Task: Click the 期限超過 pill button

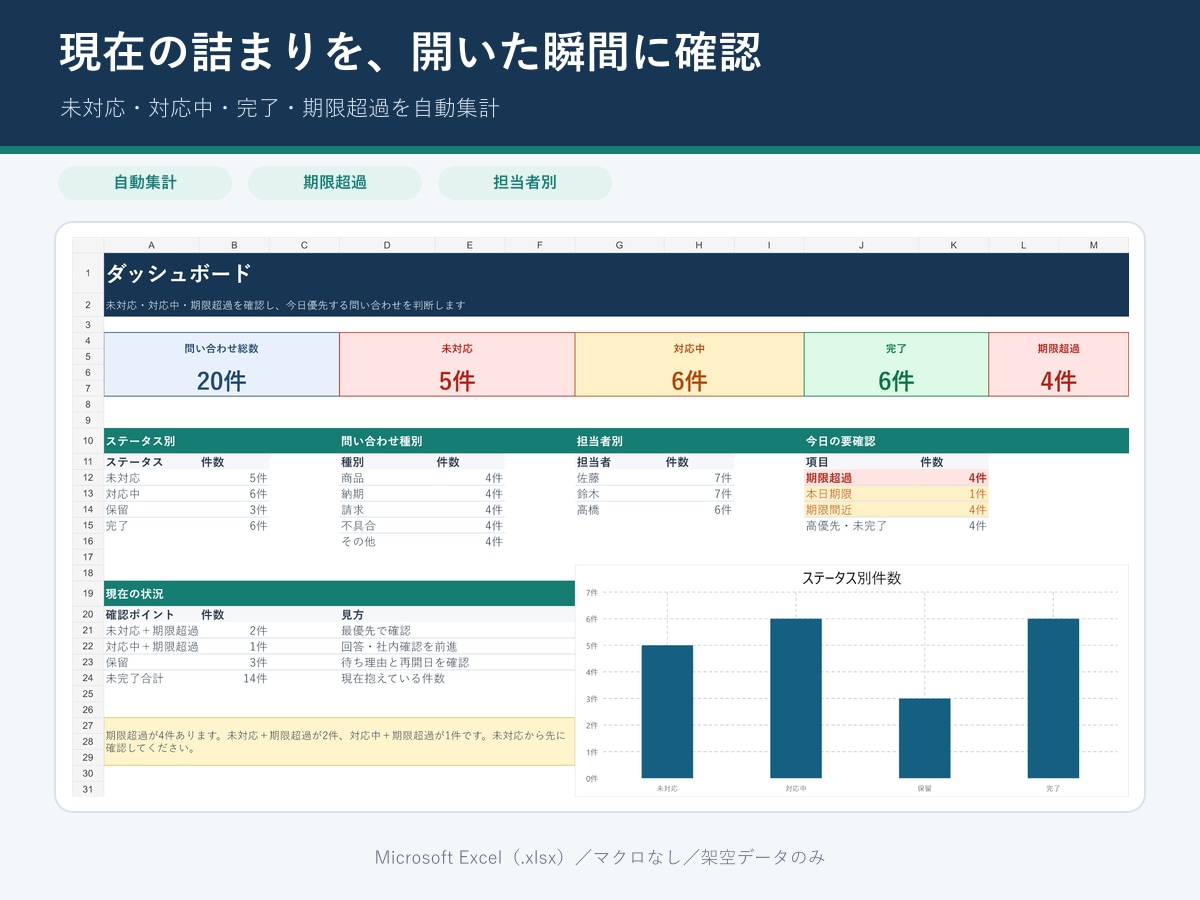Action: pos(335,183)
